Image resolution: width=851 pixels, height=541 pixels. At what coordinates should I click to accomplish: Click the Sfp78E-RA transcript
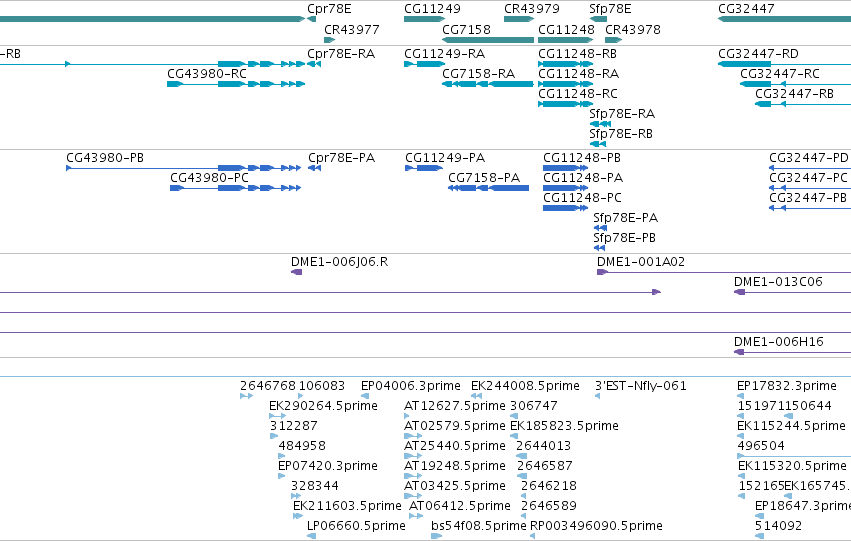pos(600,124)
